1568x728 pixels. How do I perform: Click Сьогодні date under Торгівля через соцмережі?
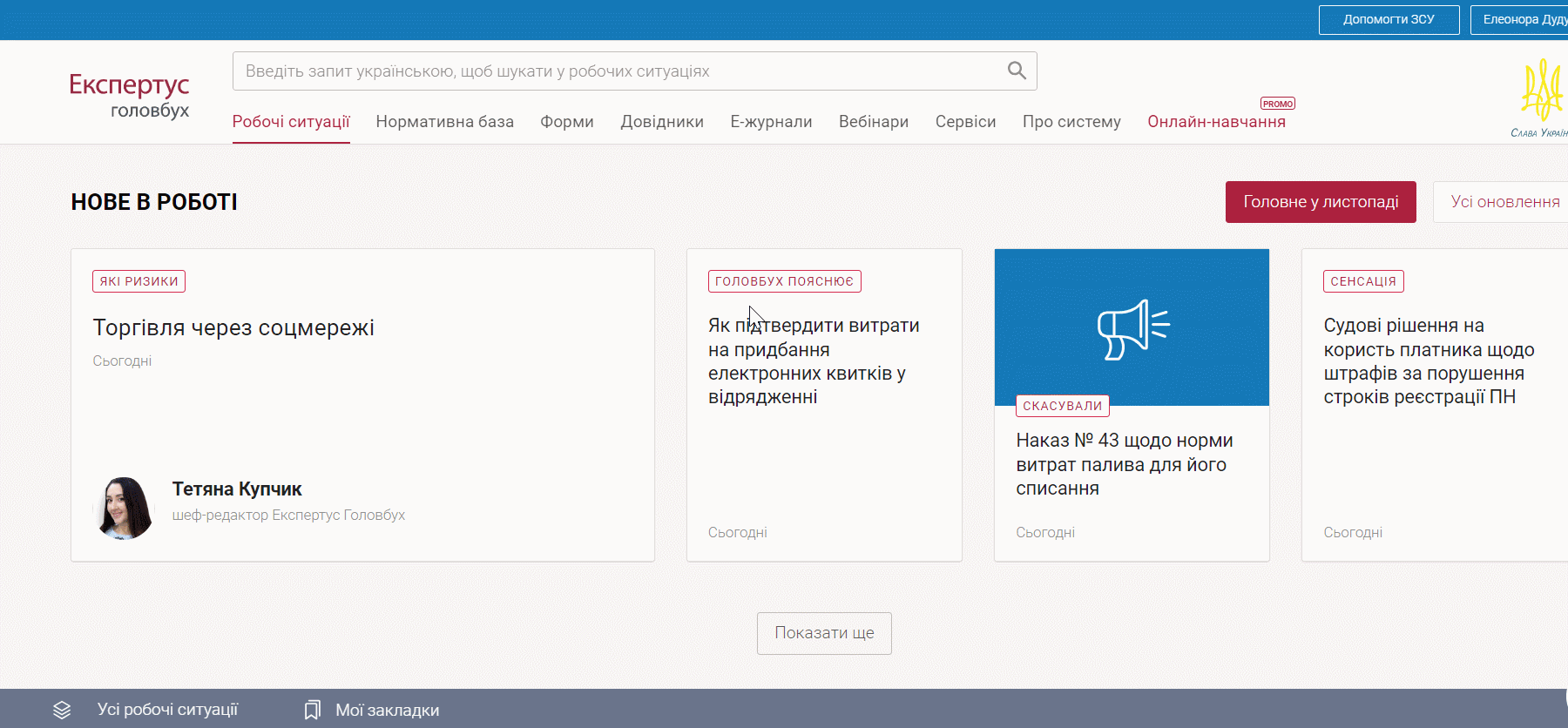[122, 361]
